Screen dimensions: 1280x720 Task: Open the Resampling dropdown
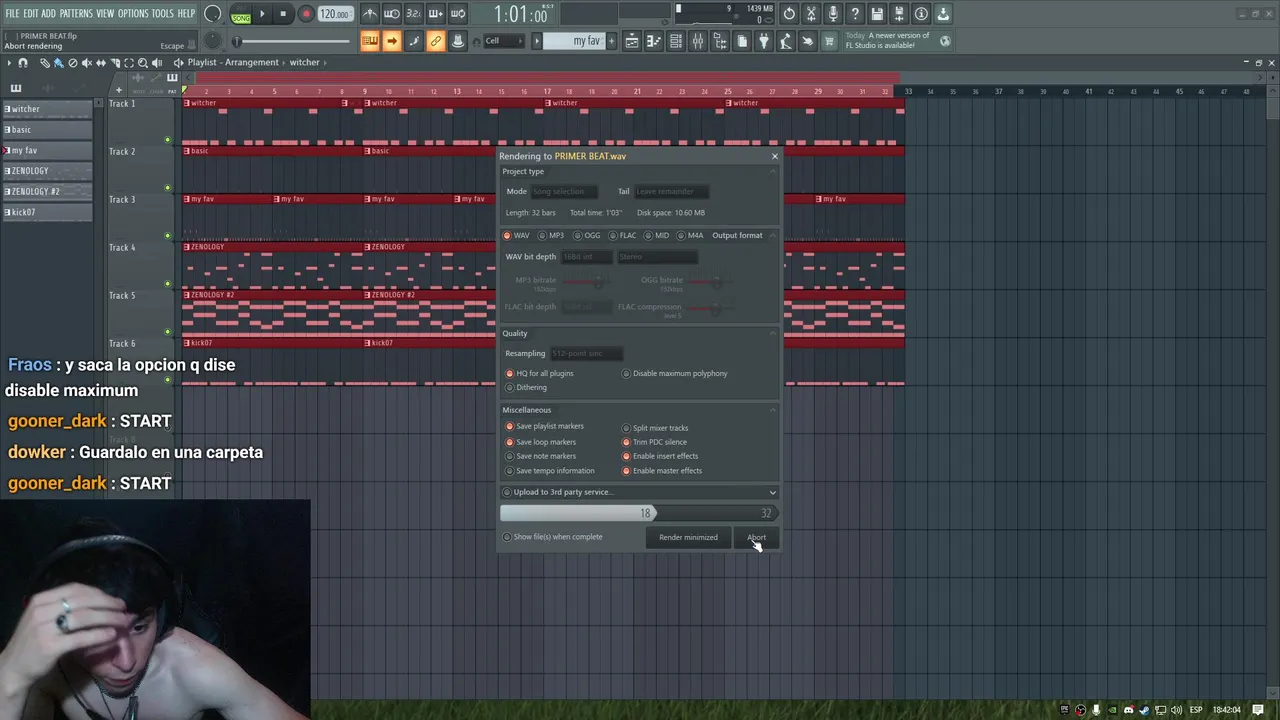coord(586,353)
